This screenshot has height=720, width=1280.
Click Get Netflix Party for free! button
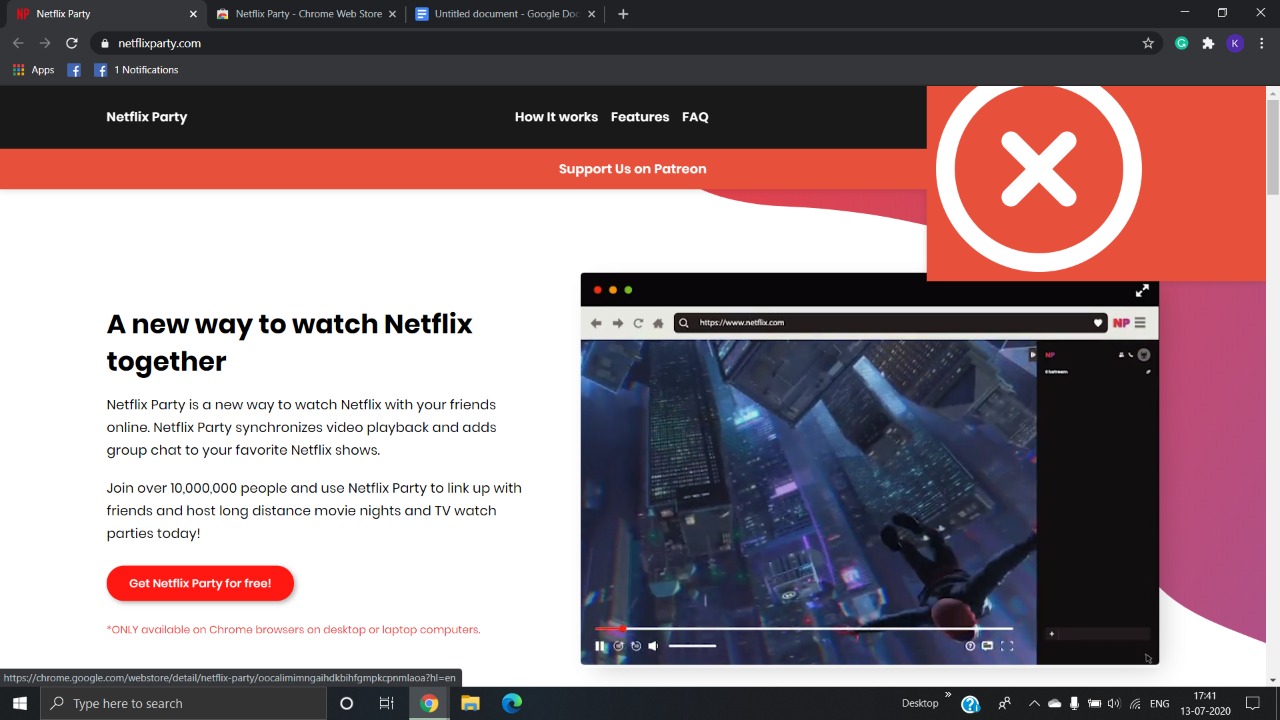point(200,583)
